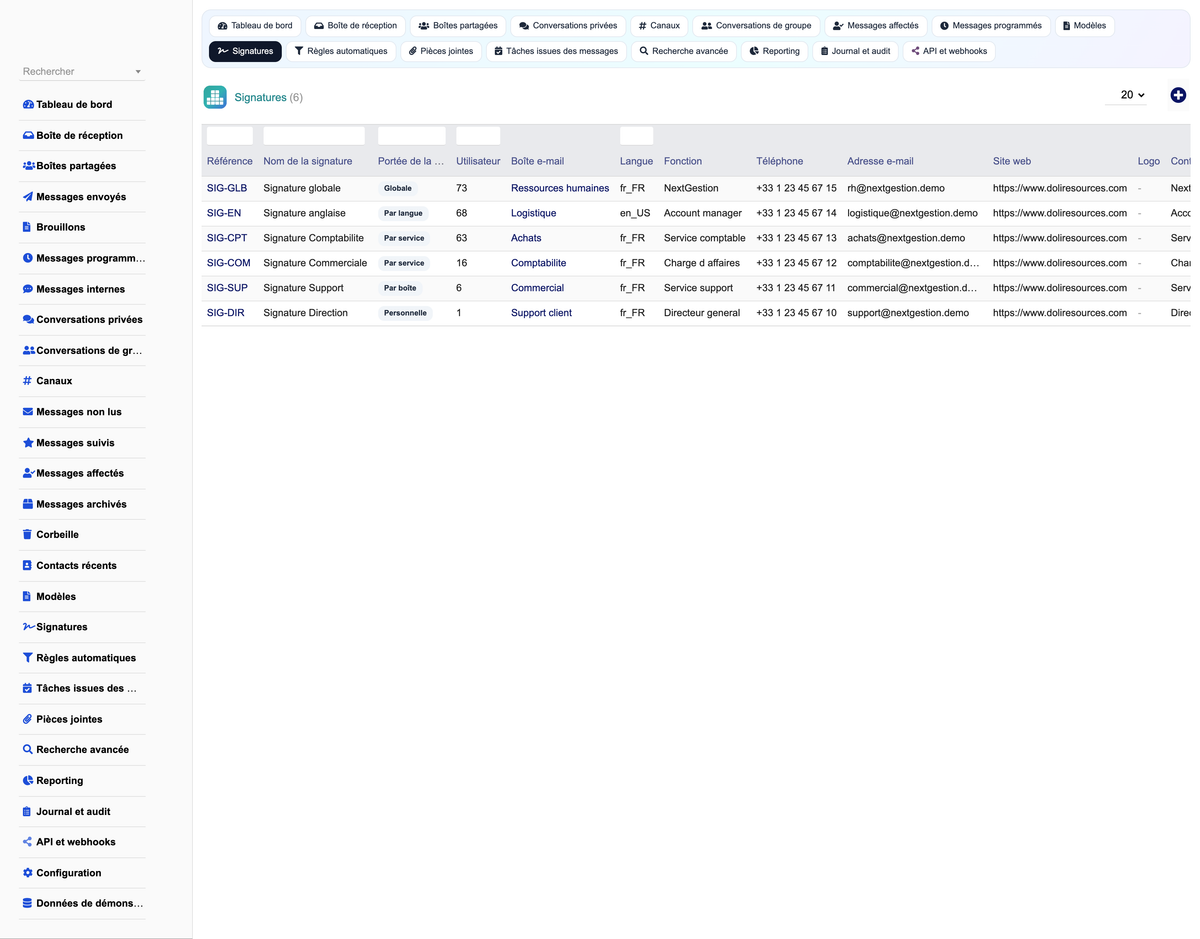Add a new signature with plus icon
Screen dimensions: 1200x939
[x=1178, y=95]
